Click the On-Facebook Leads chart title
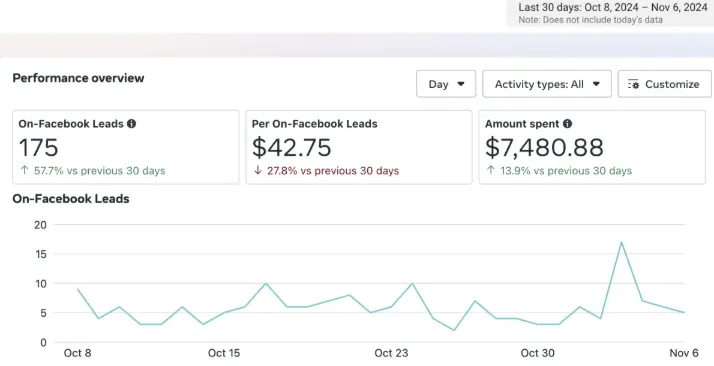Viewport: 714px width, 366px height. pyautogui.click(x=71, y=199)
